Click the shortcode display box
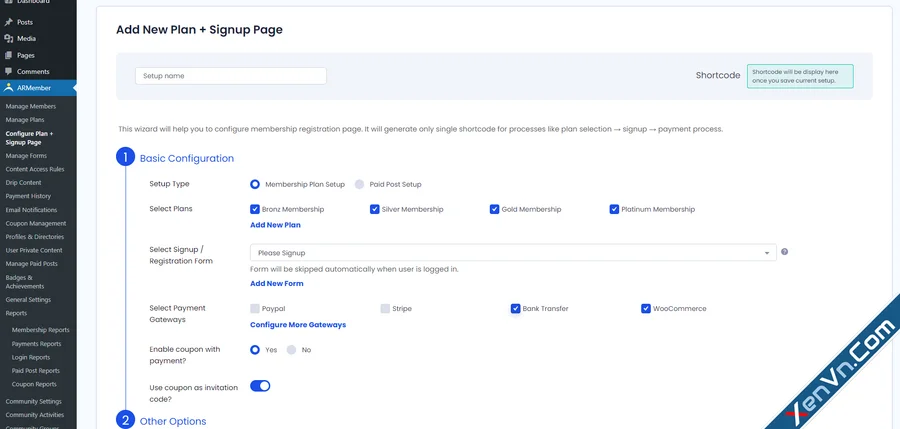The image size is (900, 429). coord(800,76)
